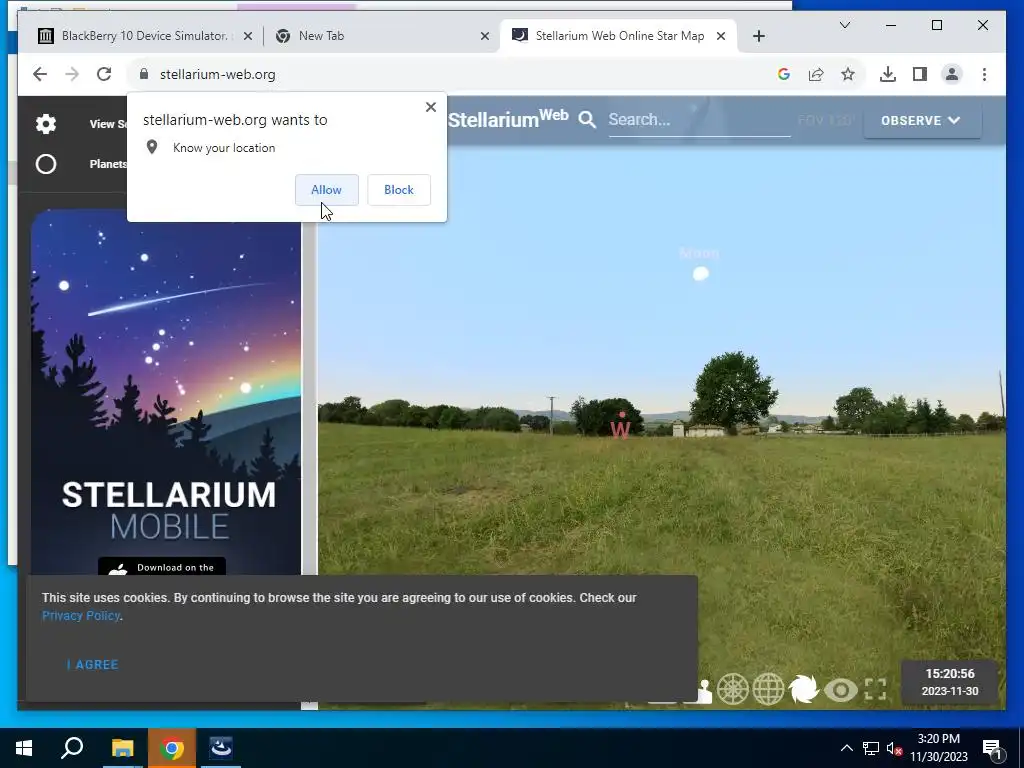The height and width of the screenshot is (768, 1024).
Task: Open a new browser tab
Action: click(758, 36)
